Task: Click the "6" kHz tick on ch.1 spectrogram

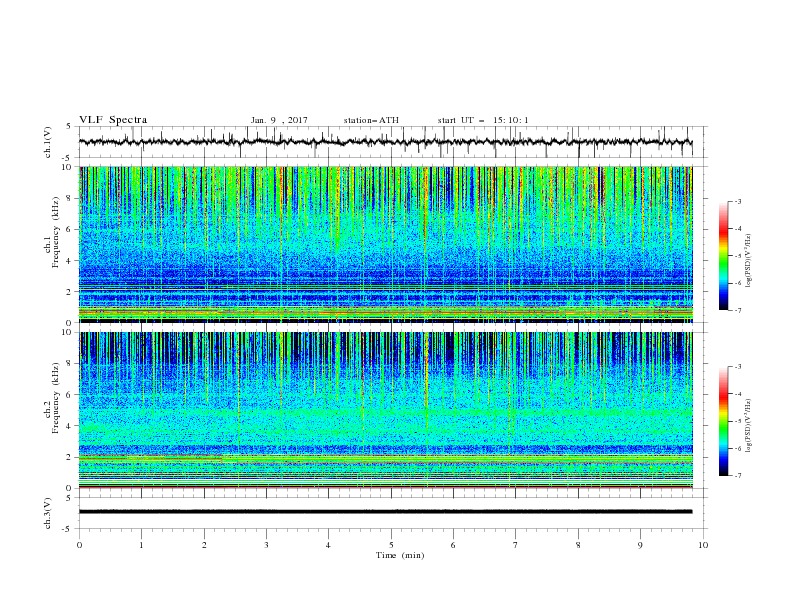Action: (x=71, y=229)
